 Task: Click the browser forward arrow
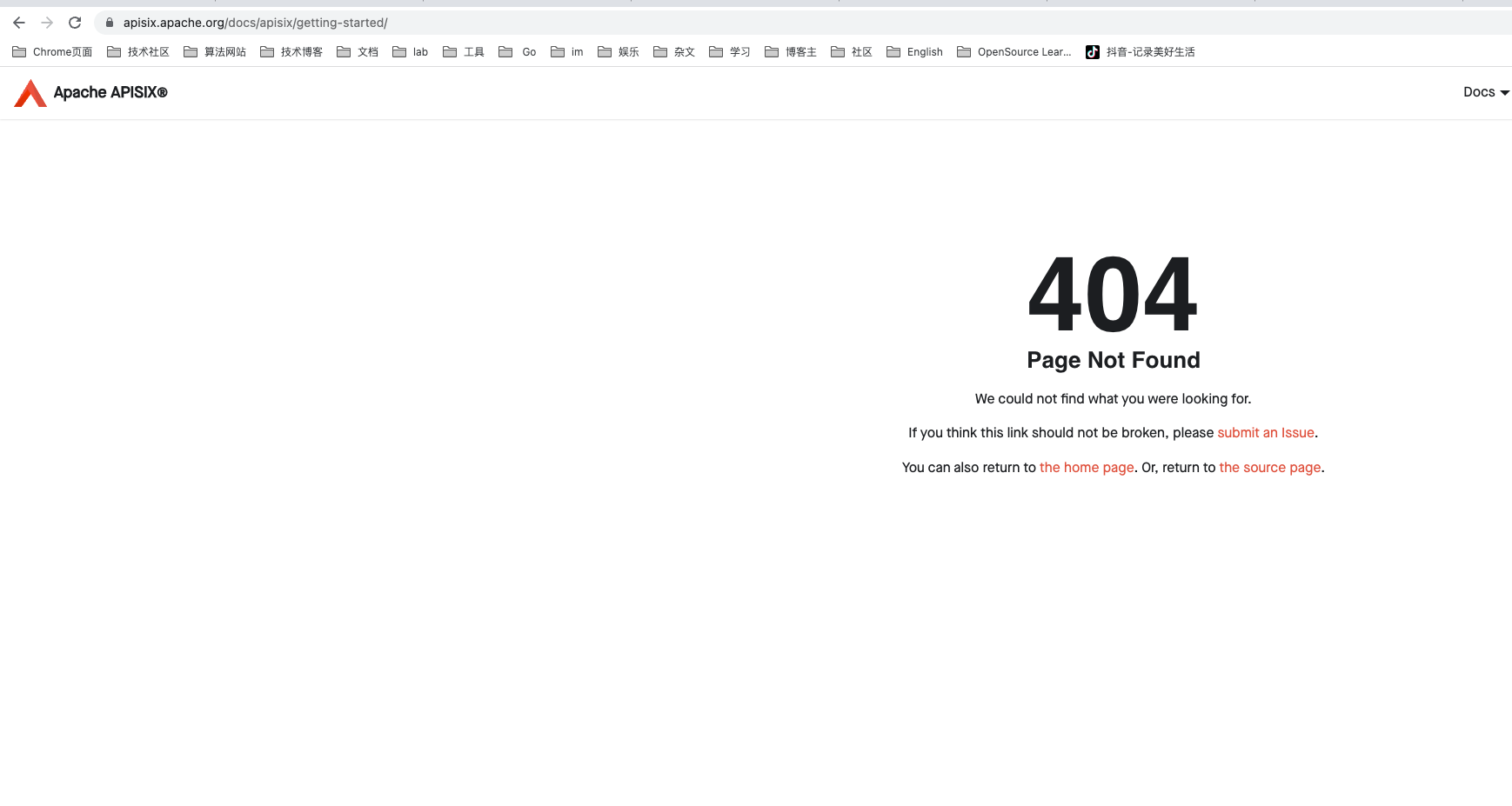(47, 23)
